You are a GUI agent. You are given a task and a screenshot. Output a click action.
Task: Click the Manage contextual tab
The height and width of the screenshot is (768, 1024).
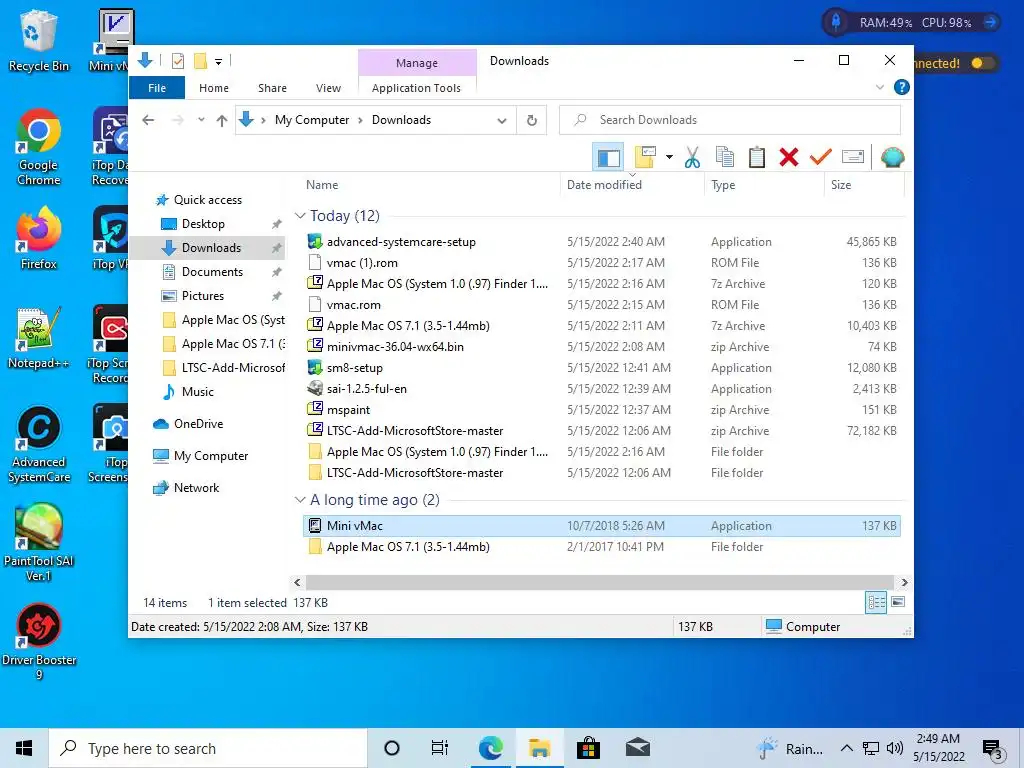(x=417, y=63)
